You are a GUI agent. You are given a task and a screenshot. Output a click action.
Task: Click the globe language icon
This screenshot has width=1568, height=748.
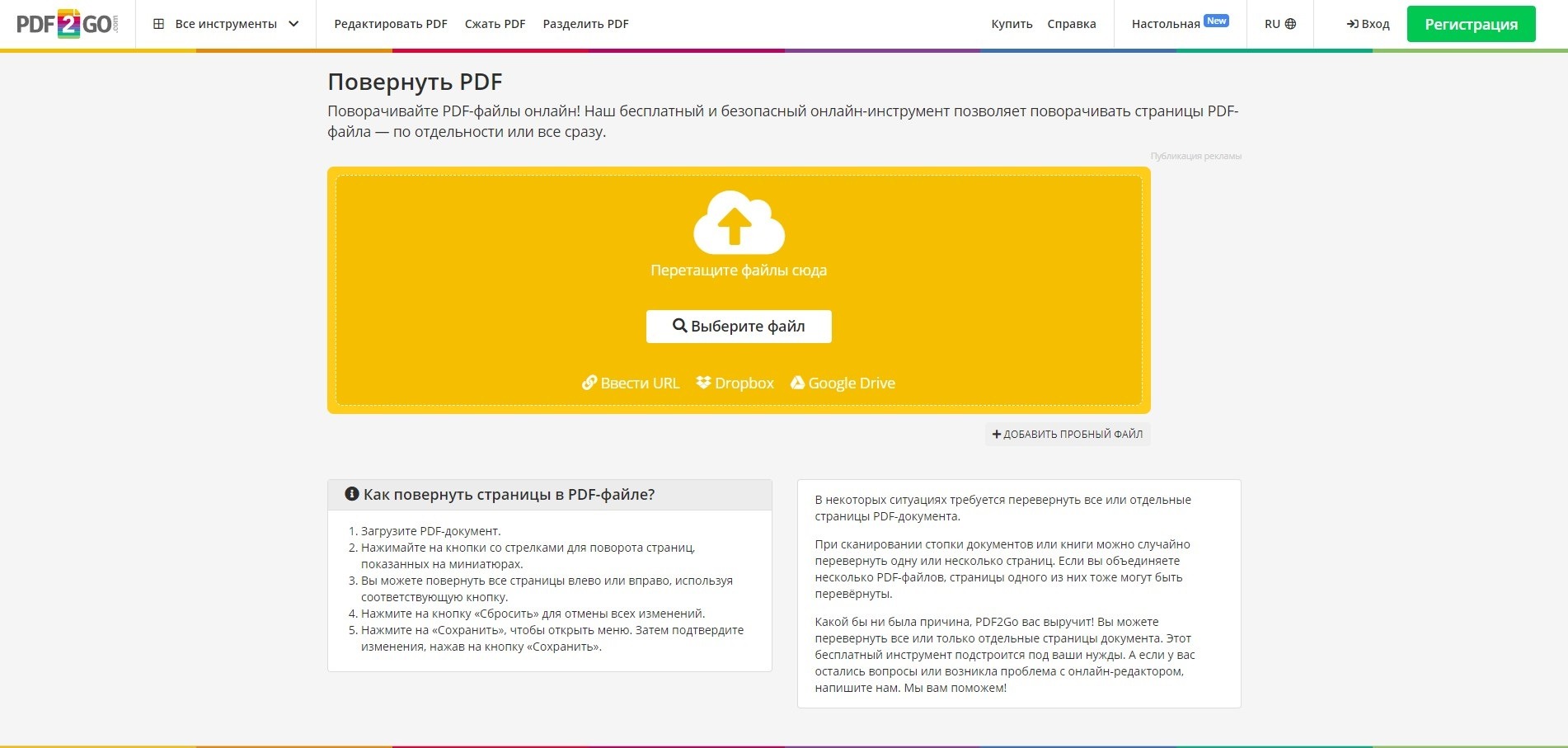(x=1291, y=24)
